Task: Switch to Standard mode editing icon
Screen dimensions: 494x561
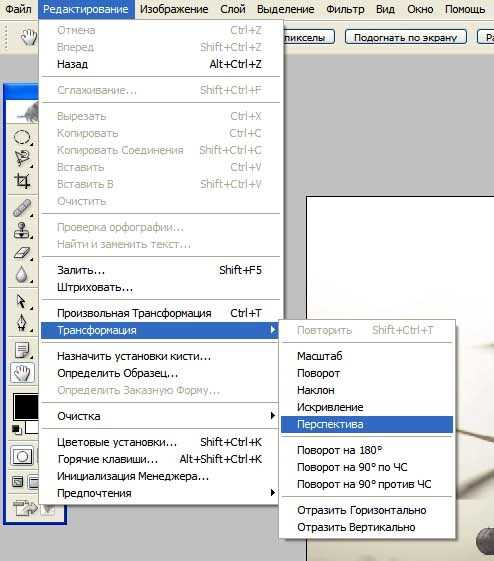Action: coord(22,456)
